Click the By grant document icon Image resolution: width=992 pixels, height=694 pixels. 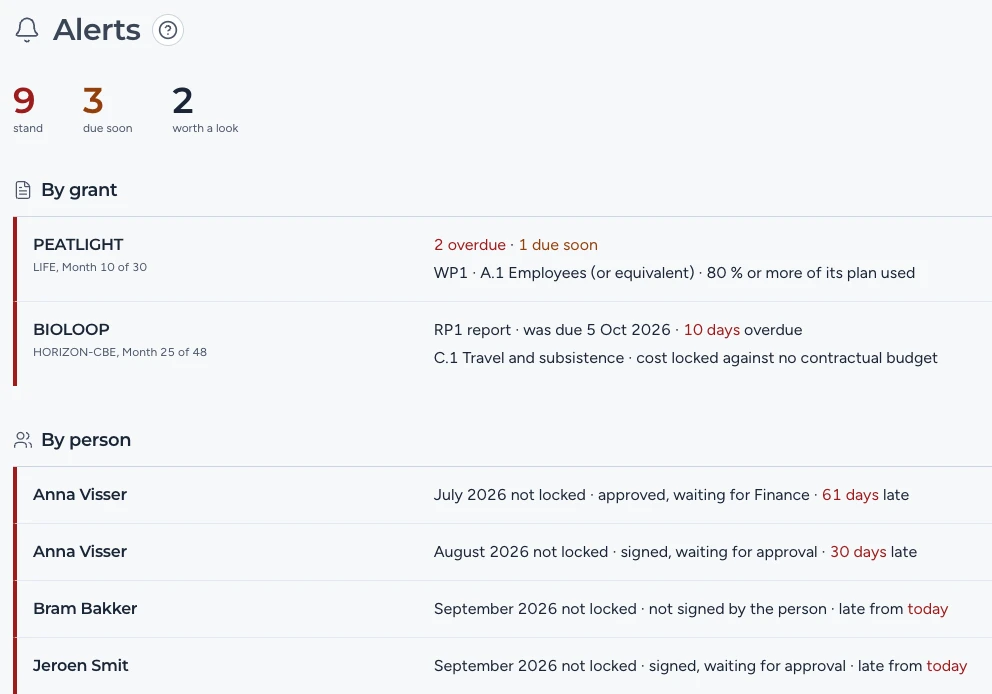[23, 190]
